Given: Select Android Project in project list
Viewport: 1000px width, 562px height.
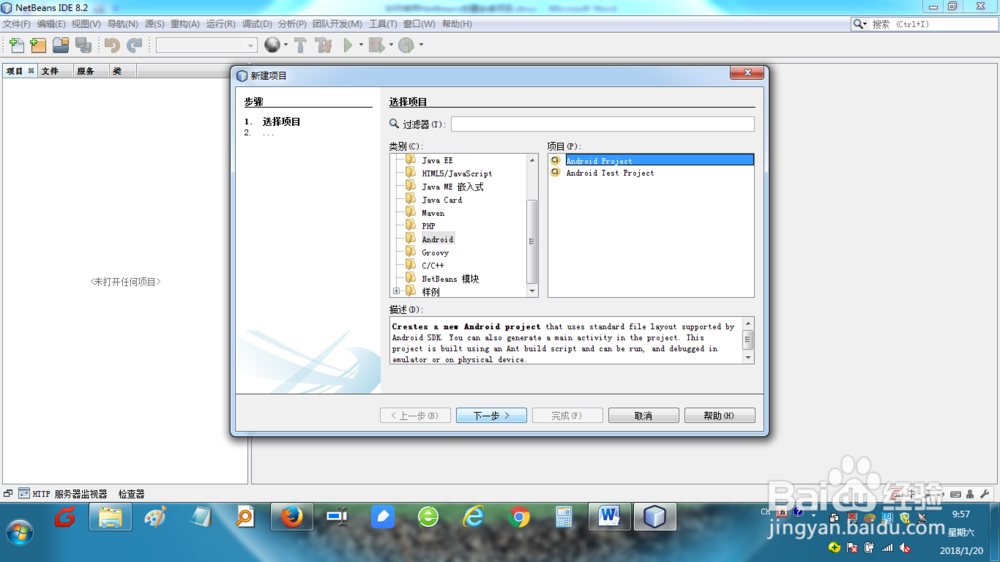Looking at the screenshot, I should pyautogui.click(x=659, y=160).
